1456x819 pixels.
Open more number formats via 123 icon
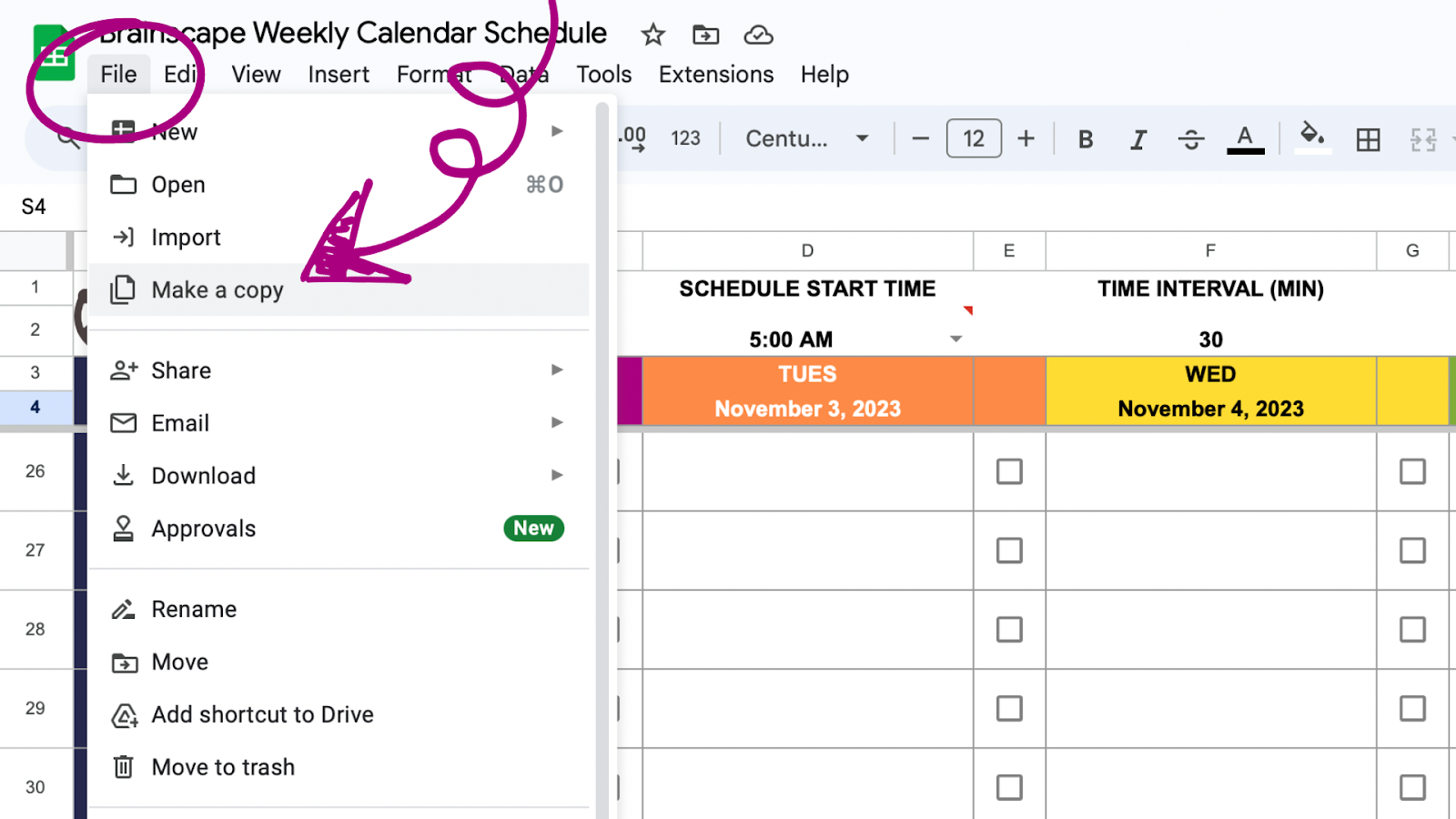click(x=685, y=138)
